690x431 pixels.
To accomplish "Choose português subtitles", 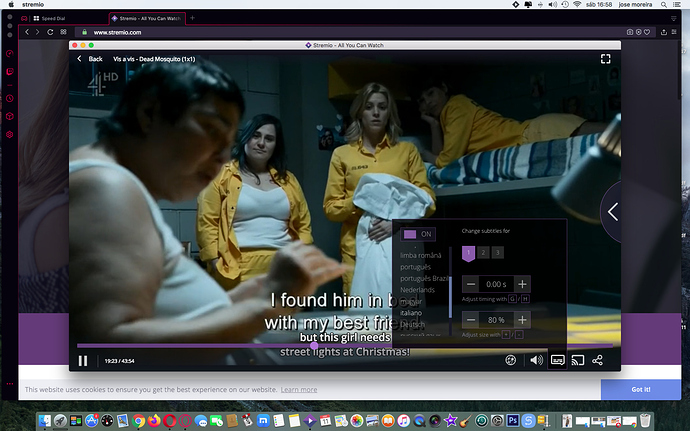I will (x=415, y=267).
